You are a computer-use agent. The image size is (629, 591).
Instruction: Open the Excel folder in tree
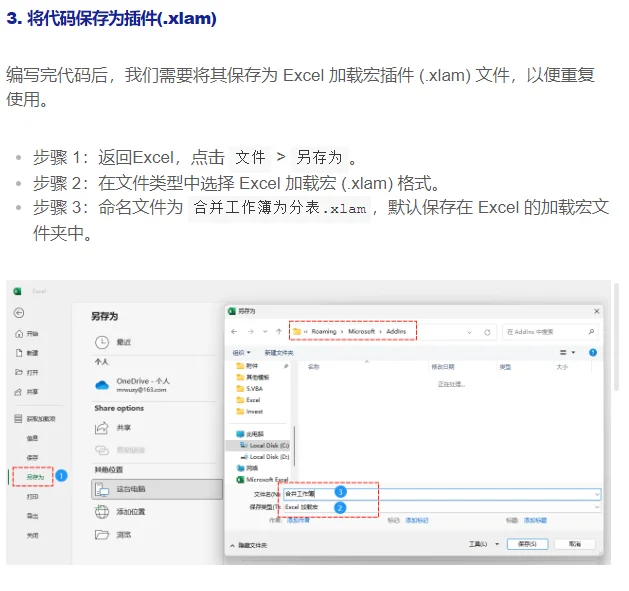(x=248, y=400)
